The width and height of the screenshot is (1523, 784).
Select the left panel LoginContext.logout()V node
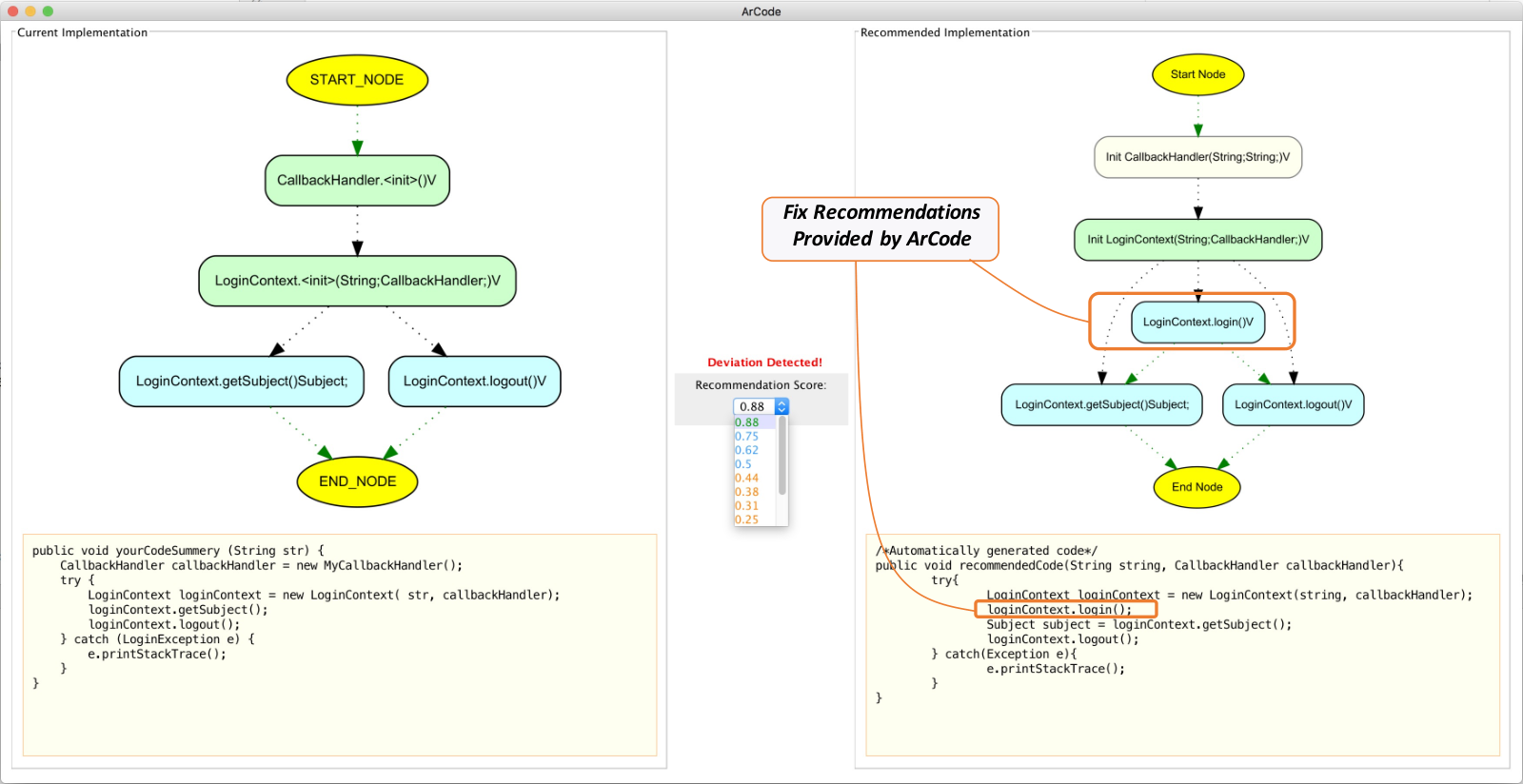coord(475,382)
